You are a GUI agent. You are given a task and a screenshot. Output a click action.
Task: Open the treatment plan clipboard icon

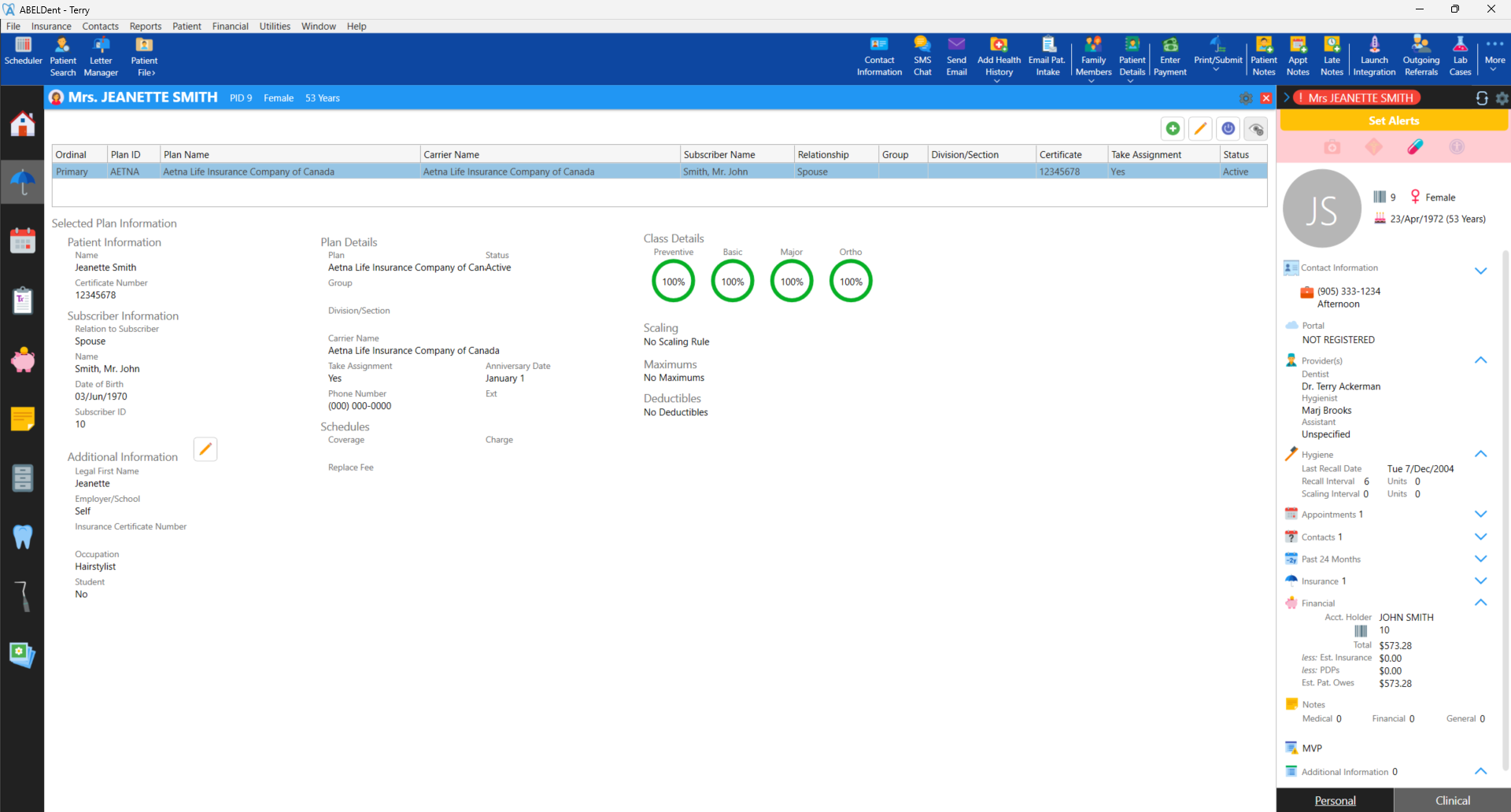tap(23, 300)
